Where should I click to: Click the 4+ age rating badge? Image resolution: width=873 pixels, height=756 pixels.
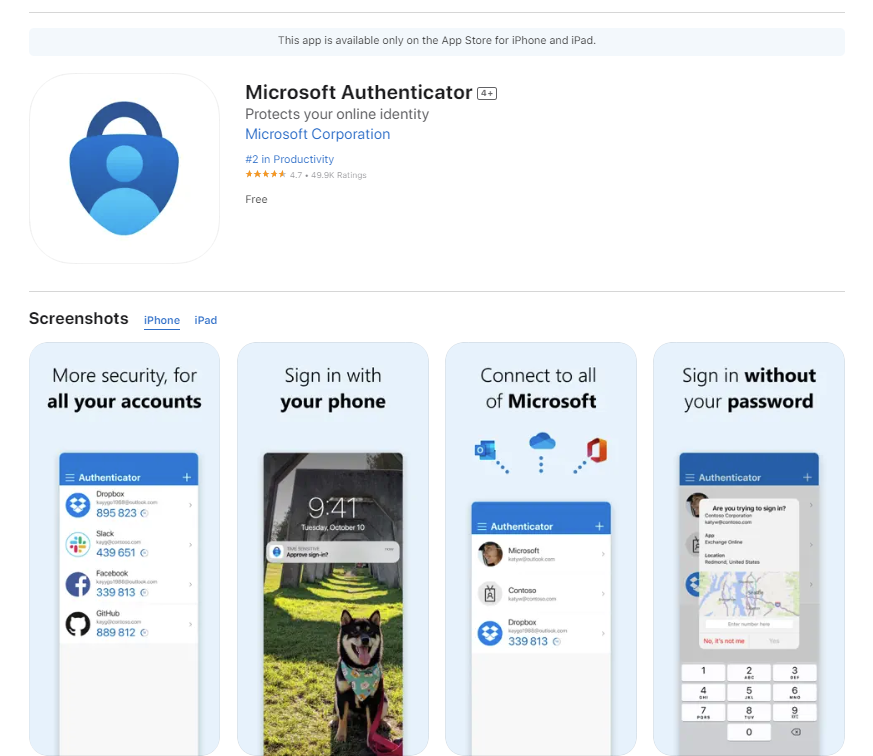(x=487, y=93)
